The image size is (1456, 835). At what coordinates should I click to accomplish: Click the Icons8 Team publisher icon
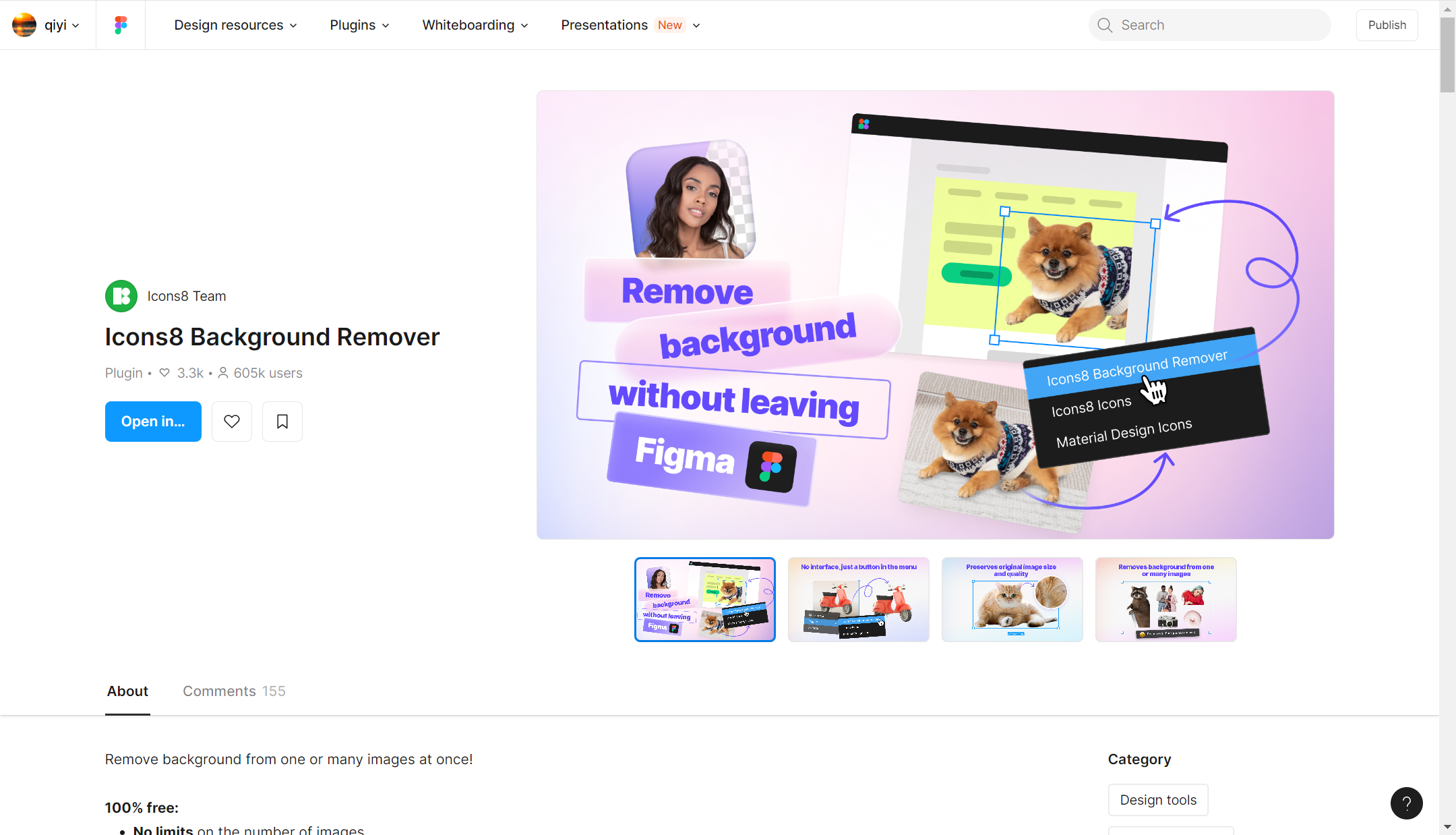121,296
